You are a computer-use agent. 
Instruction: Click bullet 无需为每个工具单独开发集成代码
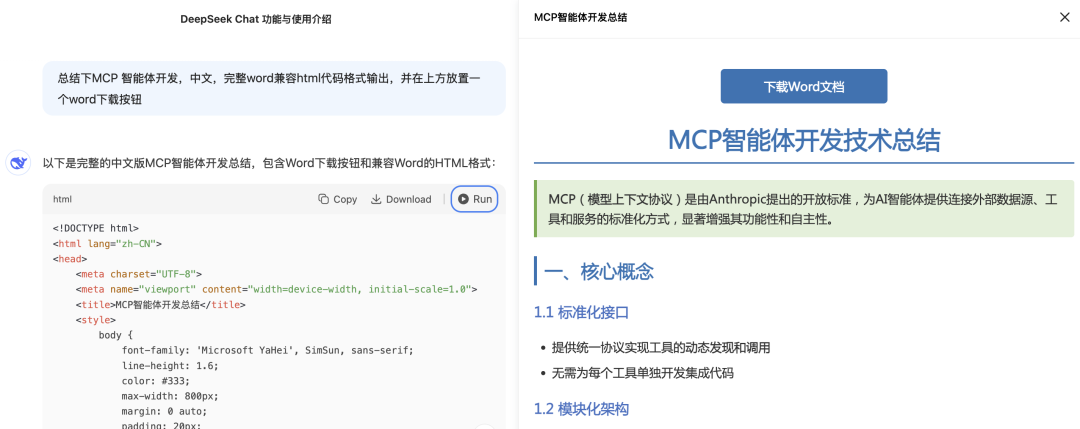click(x=643, y=373)
